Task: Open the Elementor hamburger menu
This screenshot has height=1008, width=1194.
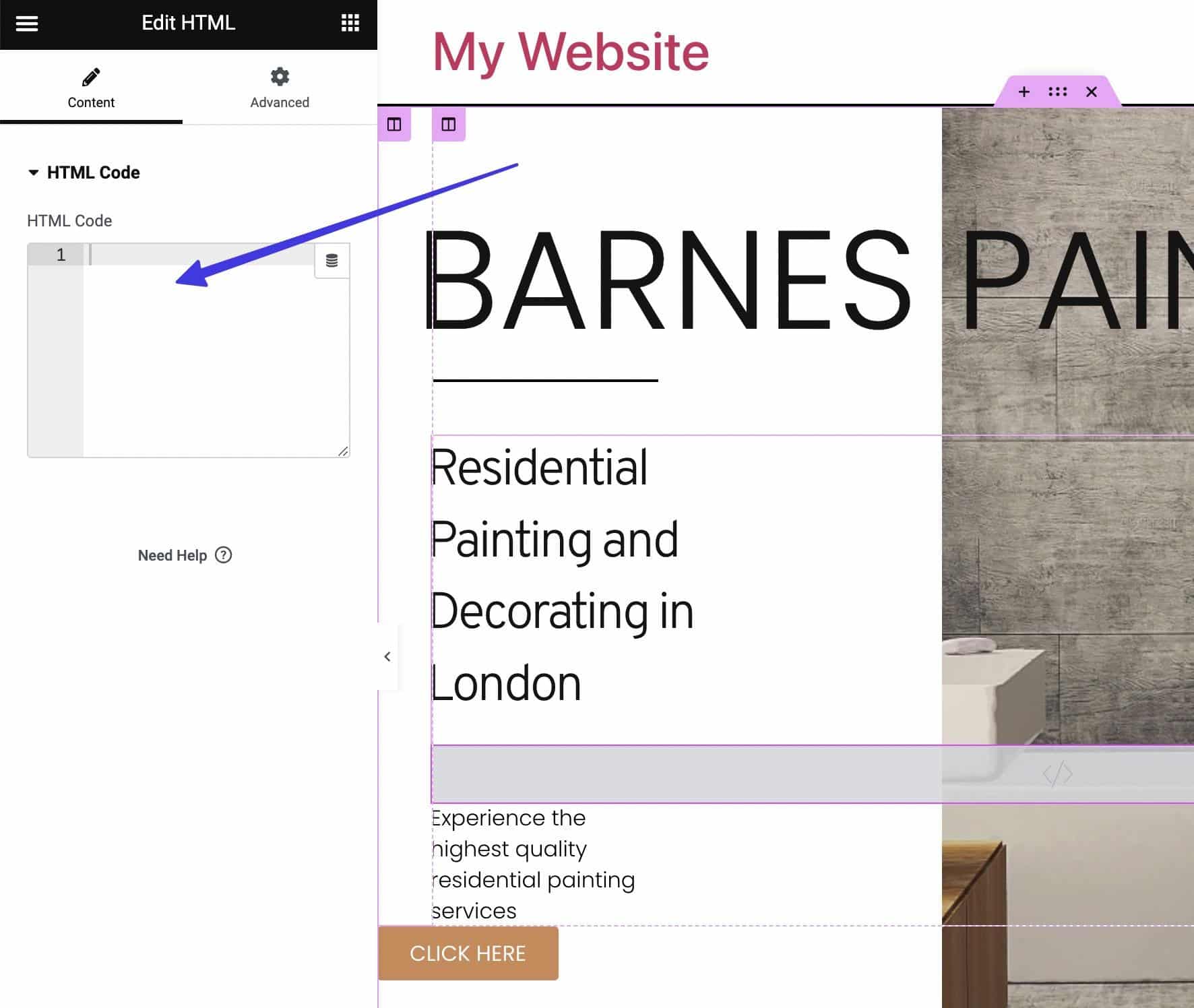Action: (27, 24)
